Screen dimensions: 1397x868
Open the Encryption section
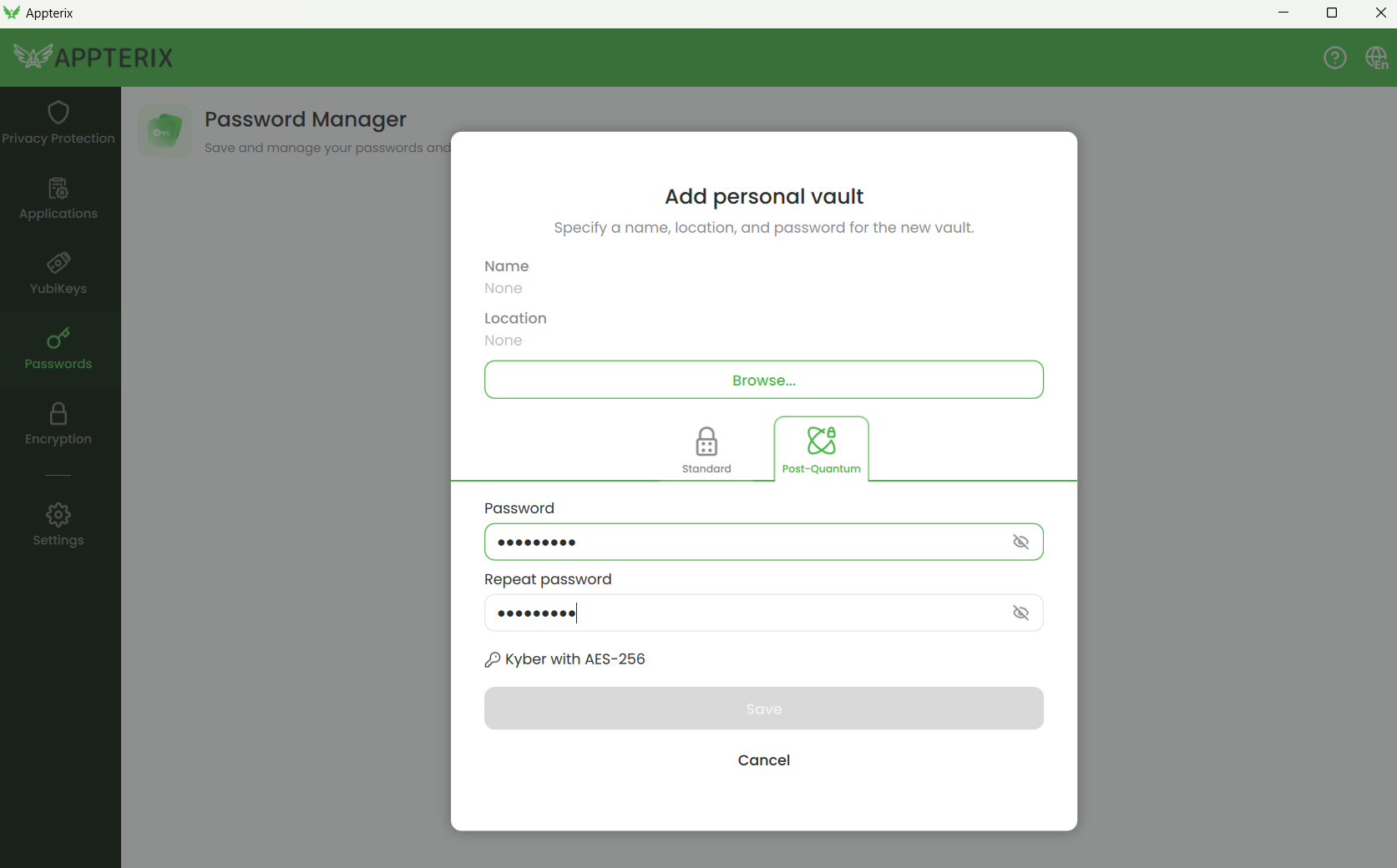(x=58, y=424)
